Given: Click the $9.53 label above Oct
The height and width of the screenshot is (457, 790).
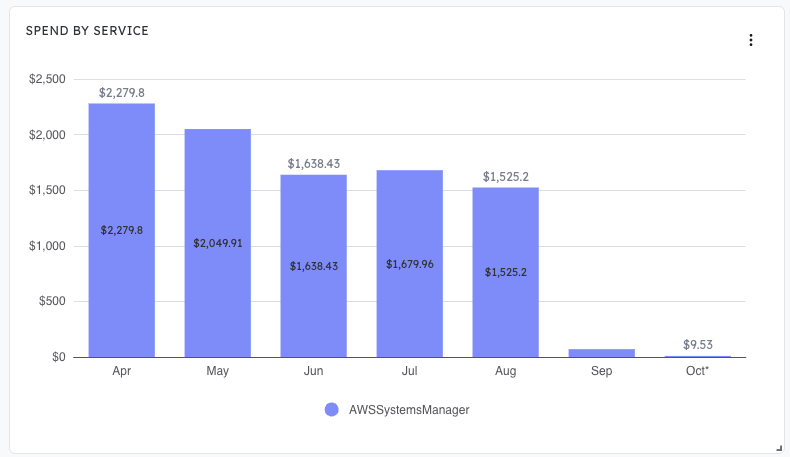Looking at the screenshot, I should click(698, 345).
